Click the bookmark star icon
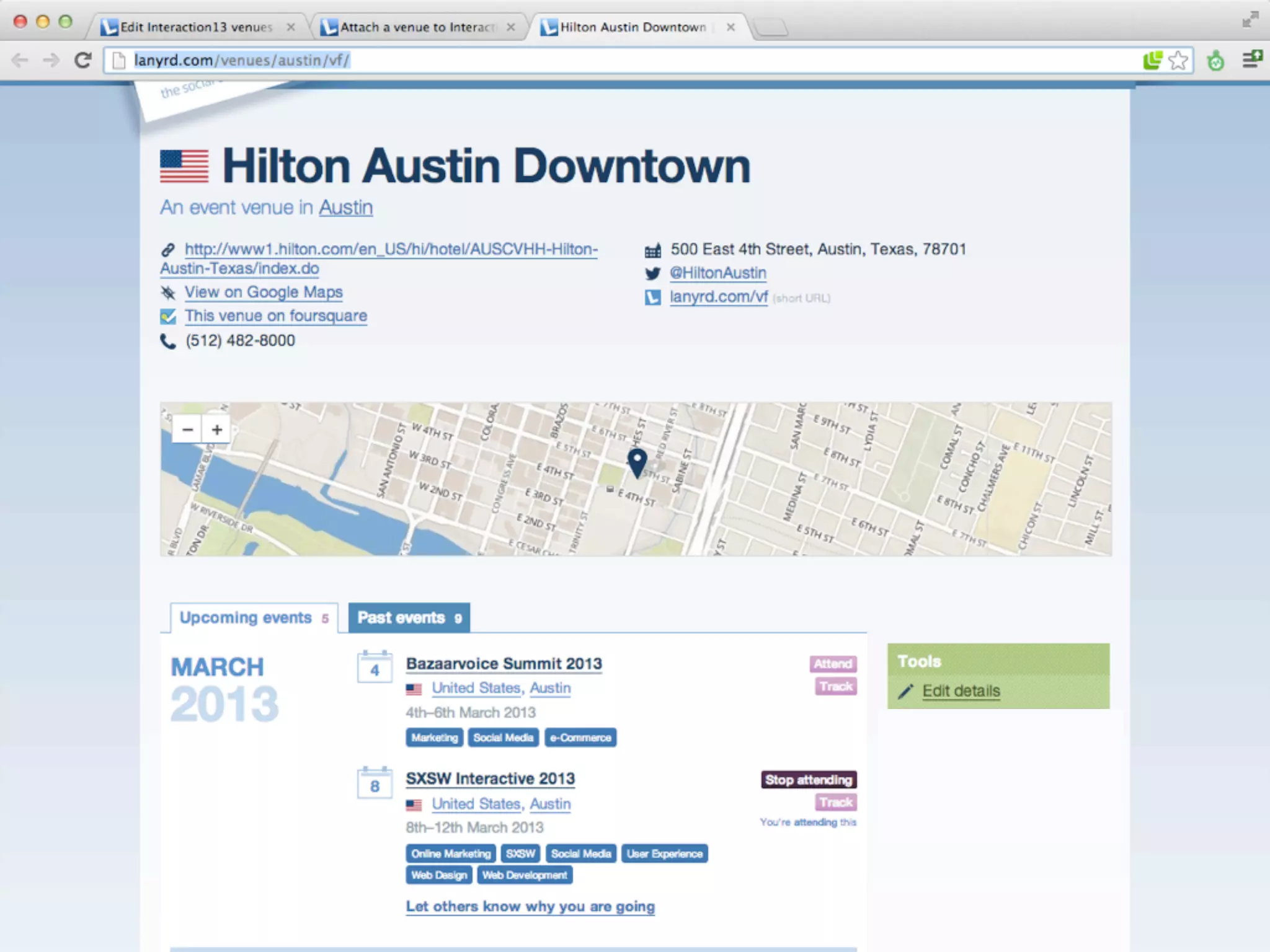The width and height of the screenshot is (1270, 952). coord(1178,60)
